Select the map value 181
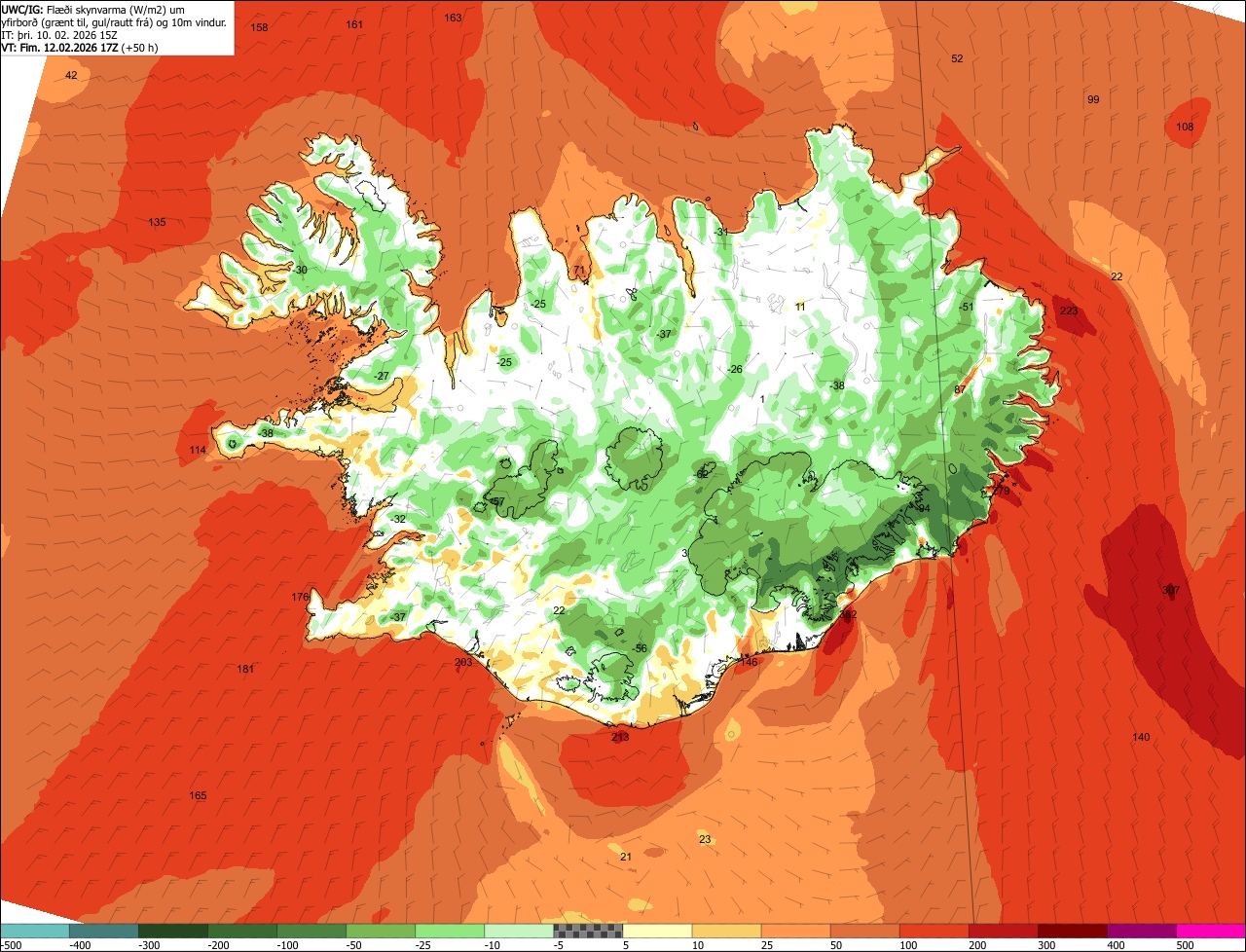This screenshot has width=1246, height=952. click(245, 669)
